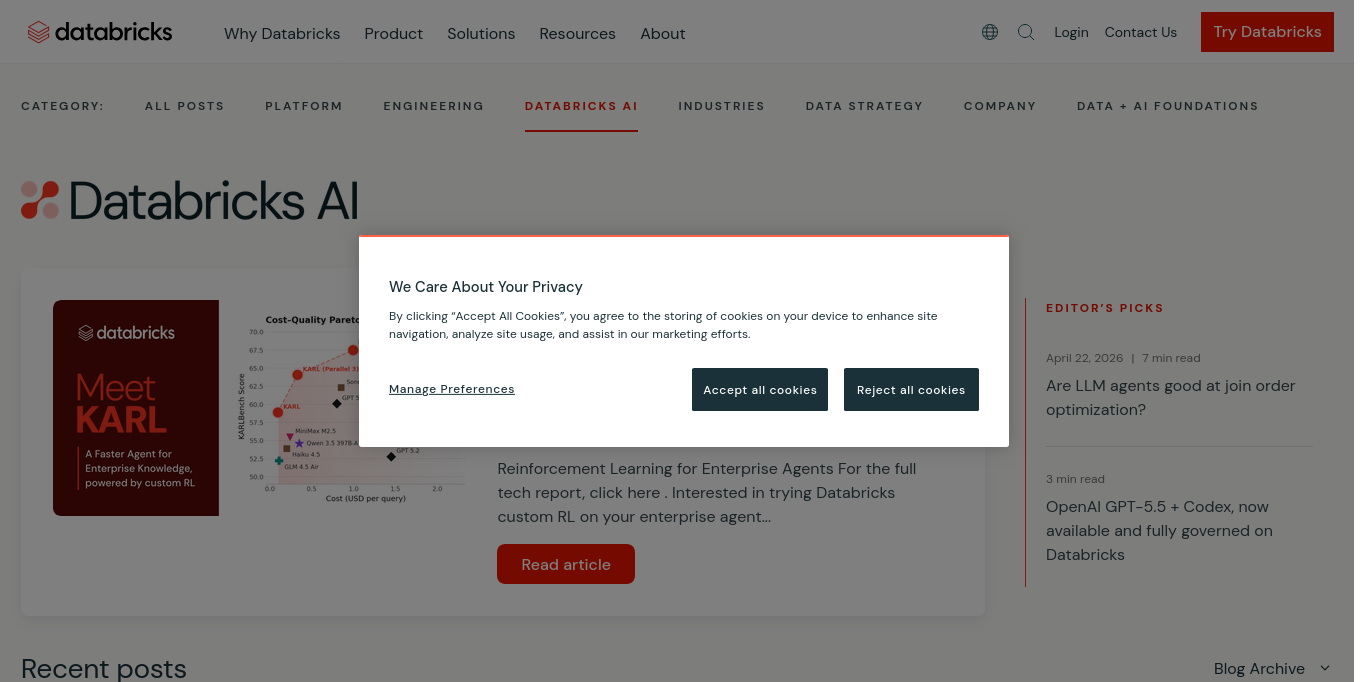The width and height of the screenshot is (1366, 682).
Task: Select the All Posts category
Action: click(x=185, y=106)
